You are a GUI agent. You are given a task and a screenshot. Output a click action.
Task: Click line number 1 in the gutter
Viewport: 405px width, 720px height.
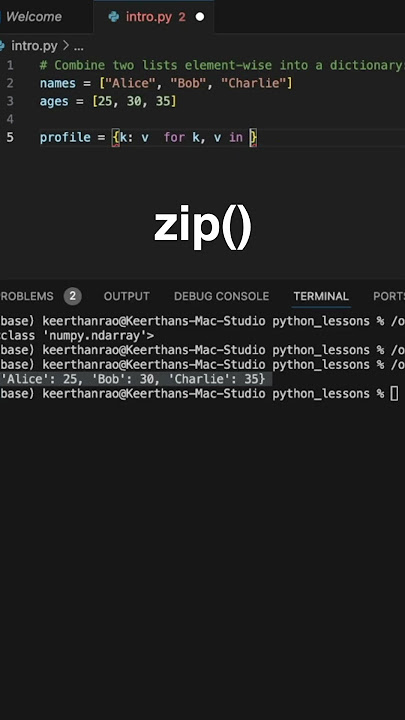click(10, 65)
